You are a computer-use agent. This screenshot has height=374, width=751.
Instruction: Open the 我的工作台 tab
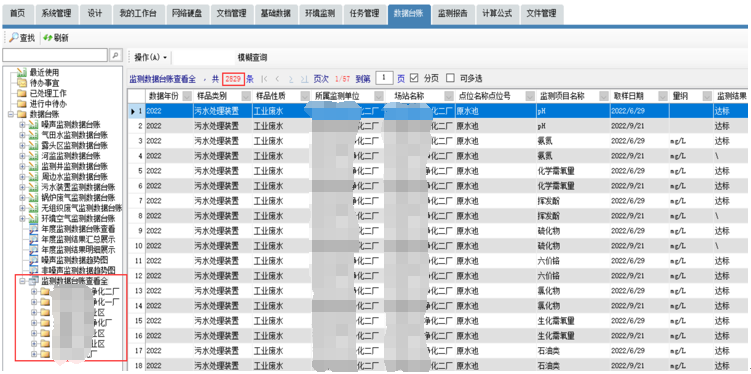coord(138,13)
